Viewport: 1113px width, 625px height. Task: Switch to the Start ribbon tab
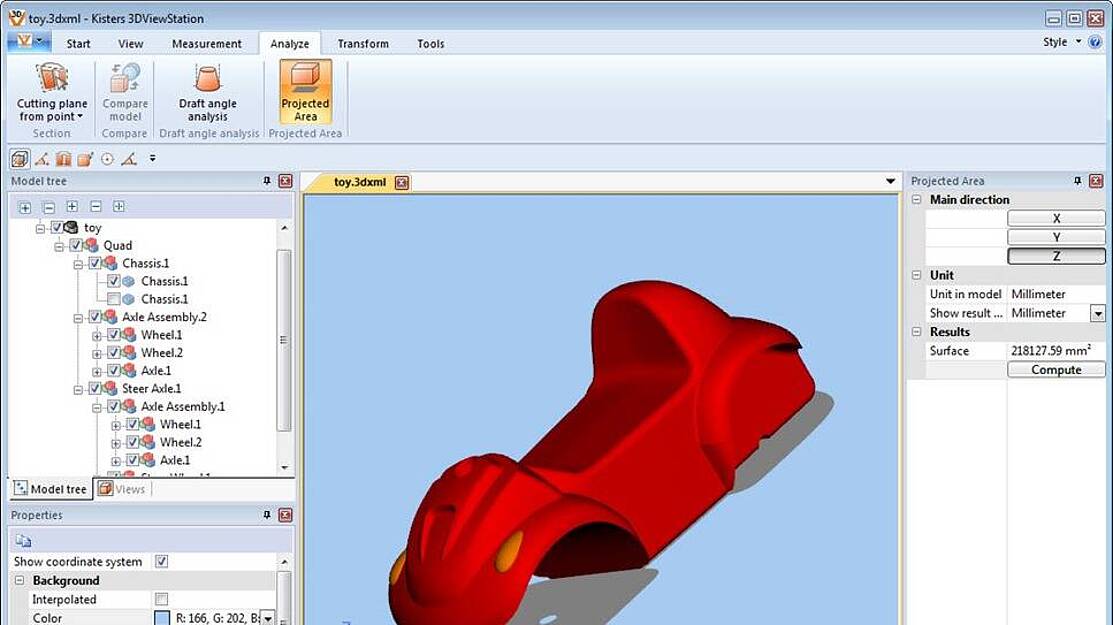coord(78,43)
